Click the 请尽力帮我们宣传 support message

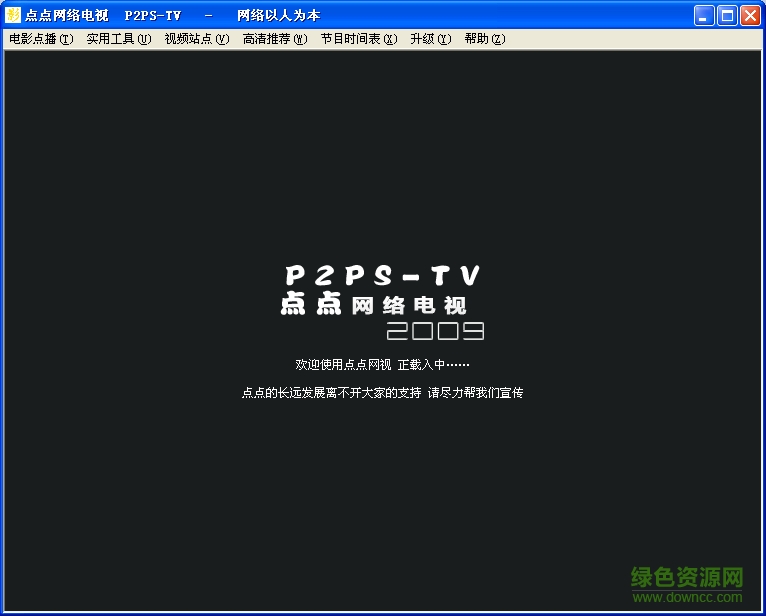pos(475,393)
